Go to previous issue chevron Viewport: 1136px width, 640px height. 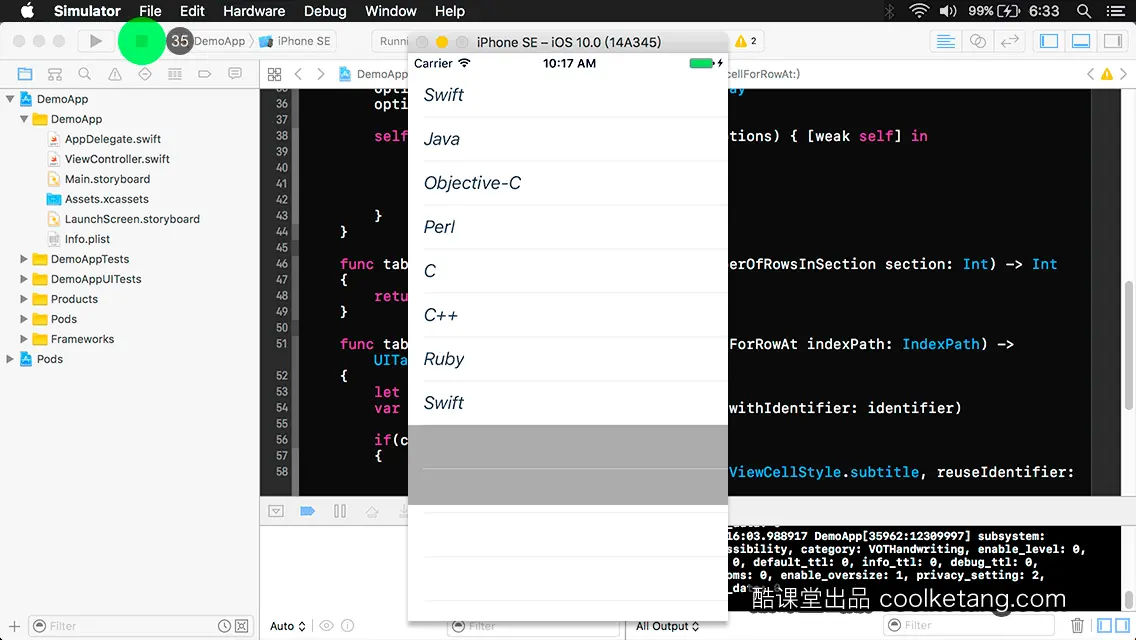[x=1090, y=74]
